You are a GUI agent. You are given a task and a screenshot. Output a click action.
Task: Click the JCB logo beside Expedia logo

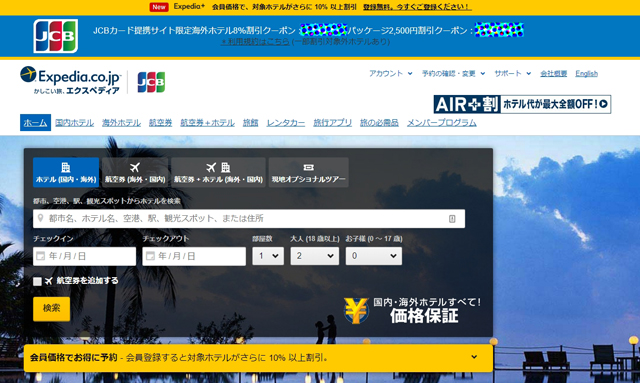tap(151, 82)
